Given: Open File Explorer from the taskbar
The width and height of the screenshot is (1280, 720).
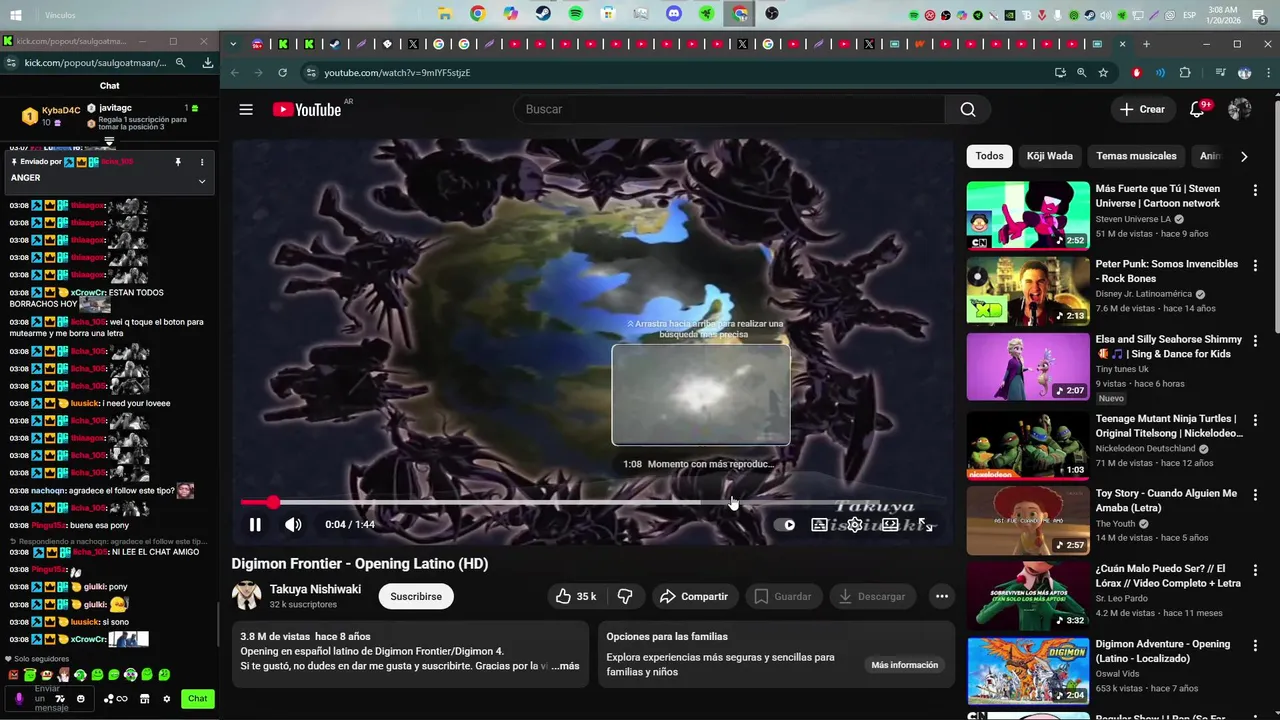Looking at the screenshot, I should 445,14.
